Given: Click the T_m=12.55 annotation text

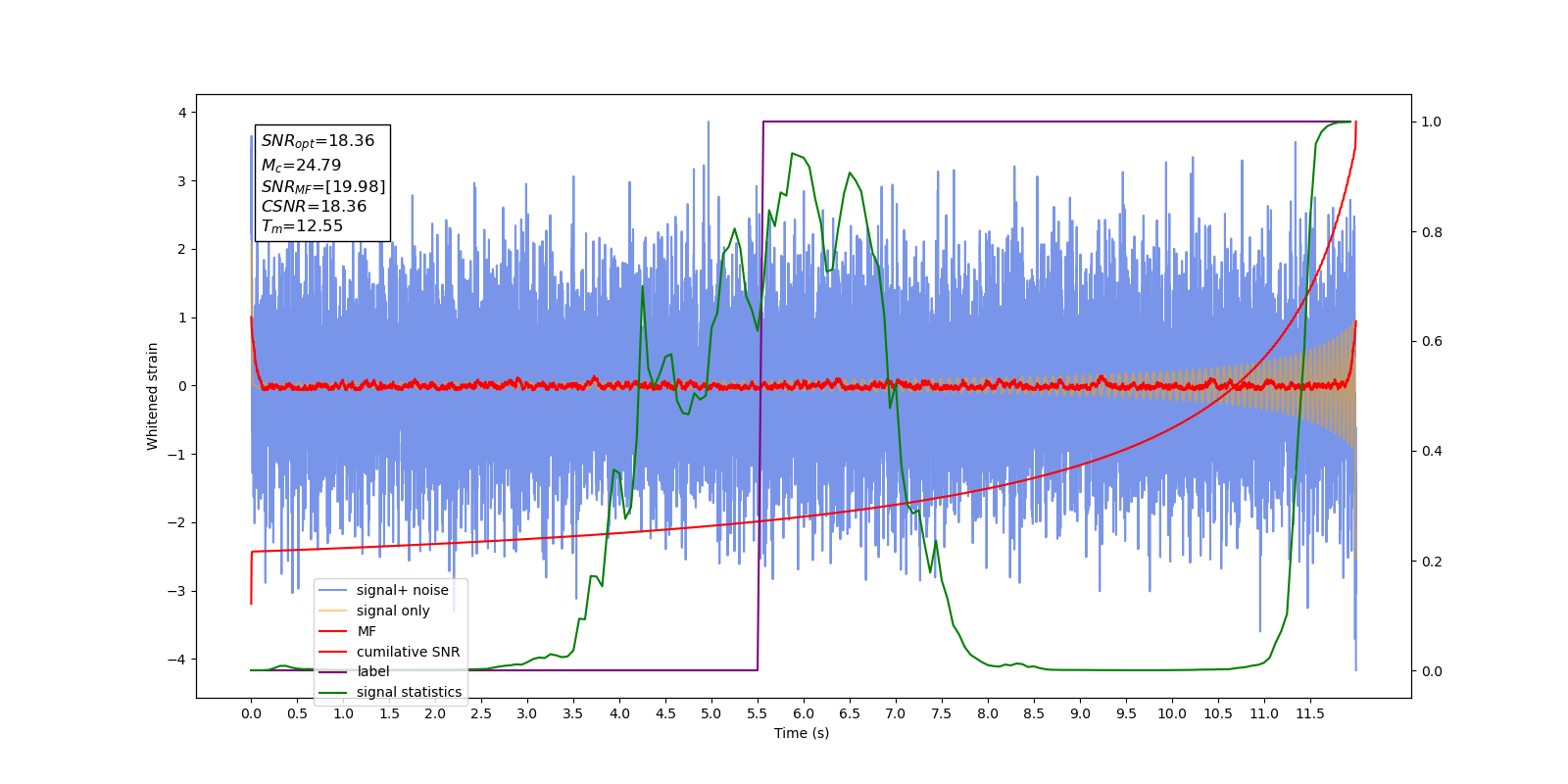Looking at the screenshot, I should click(x=302, y=226).
